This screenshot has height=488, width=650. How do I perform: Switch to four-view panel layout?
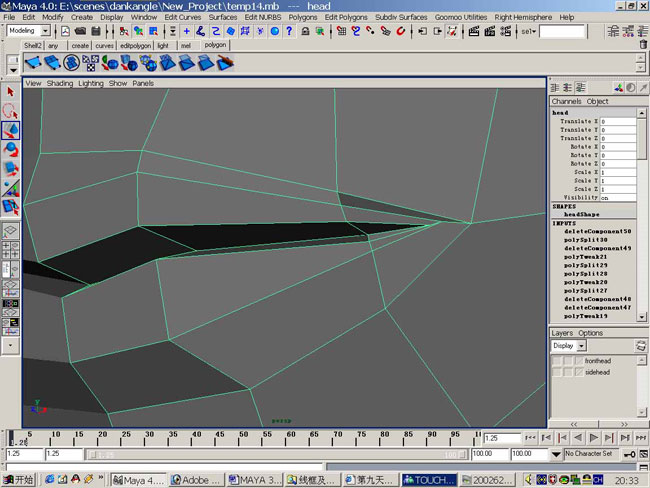pos(10,250)
